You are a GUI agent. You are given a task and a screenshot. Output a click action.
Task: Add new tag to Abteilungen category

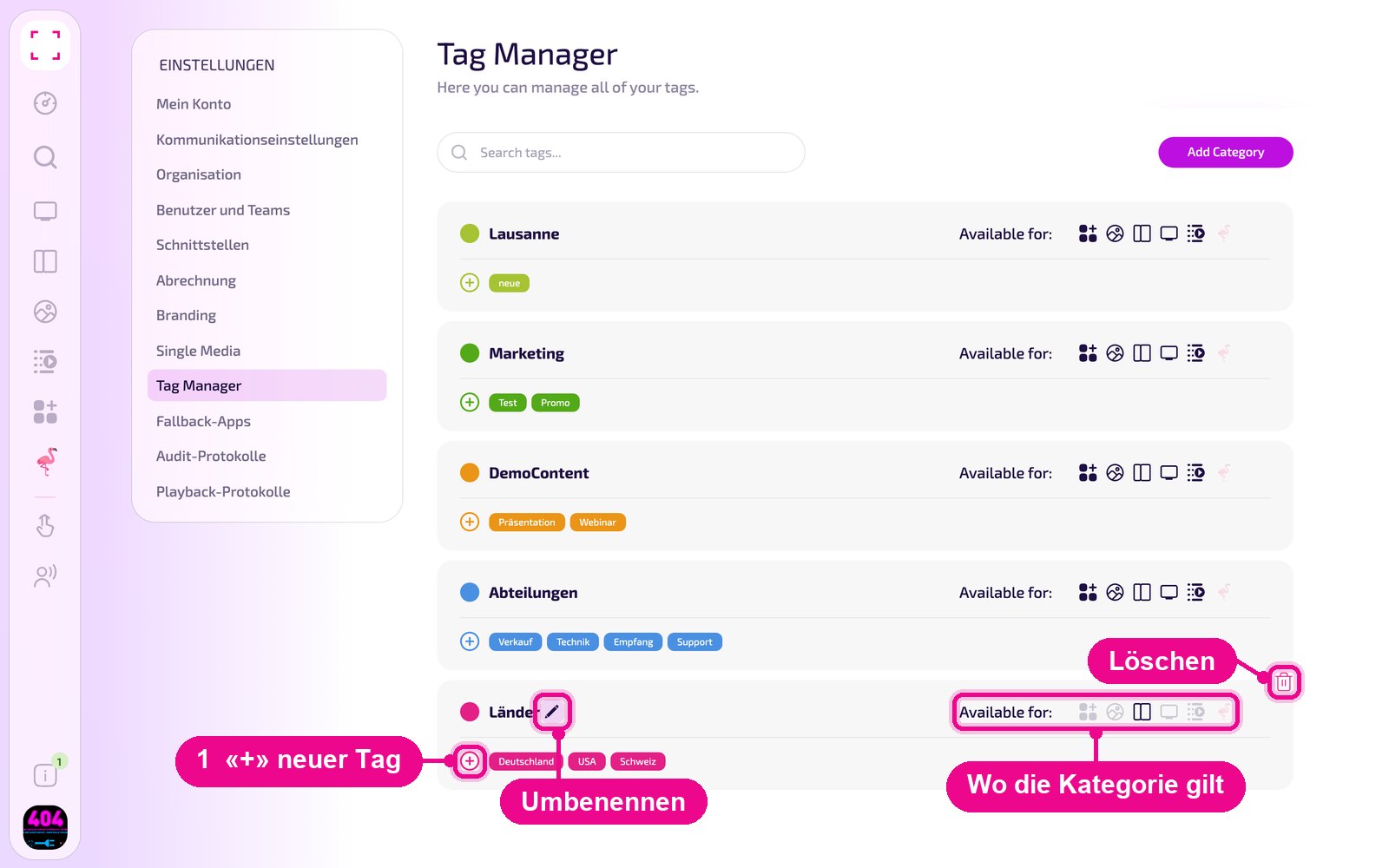(x=470, y=641)
